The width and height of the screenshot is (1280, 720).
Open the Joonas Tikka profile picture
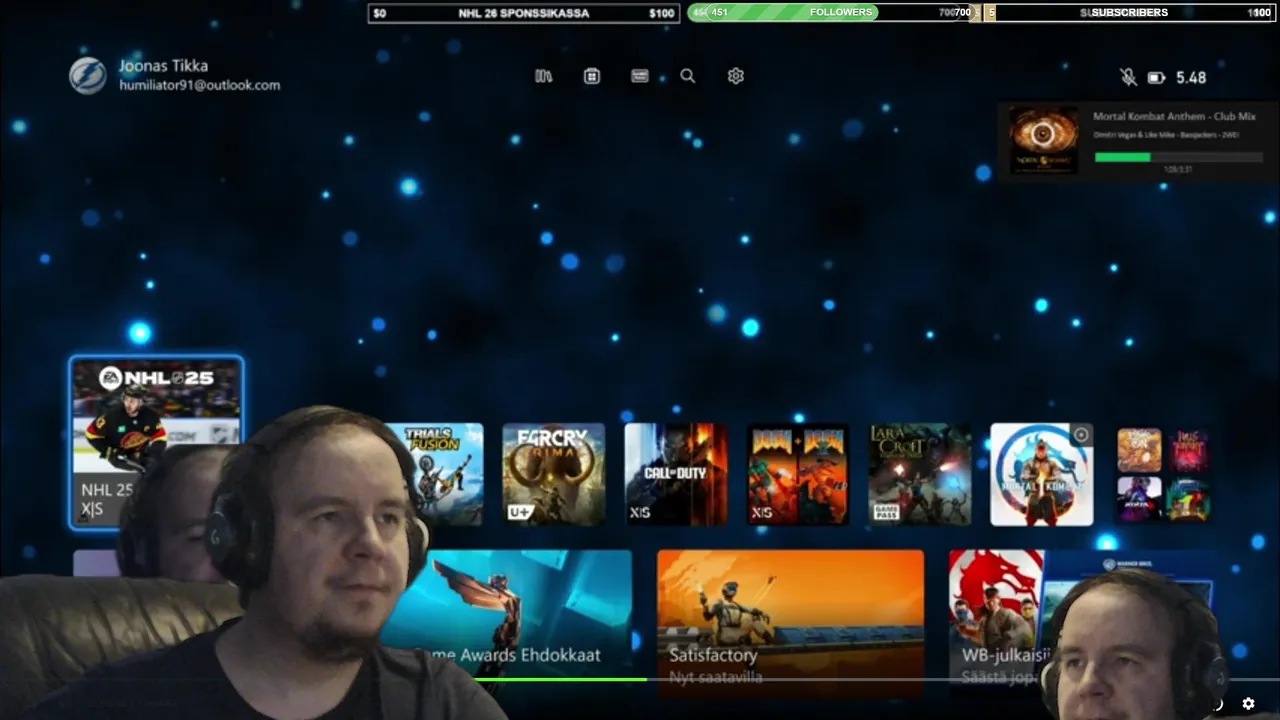pos(88,76)
